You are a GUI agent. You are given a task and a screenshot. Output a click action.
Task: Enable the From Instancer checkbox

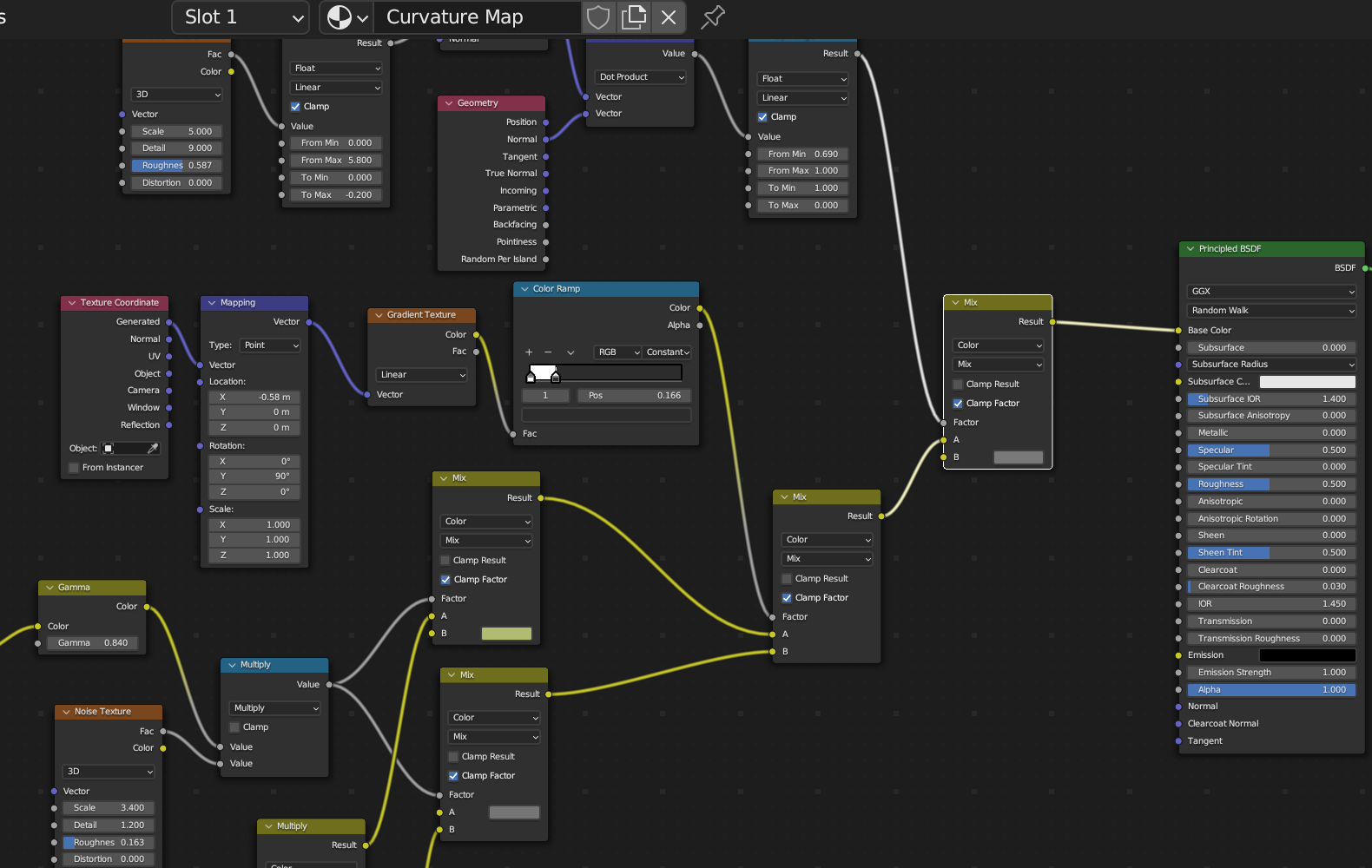pos(75,468)
